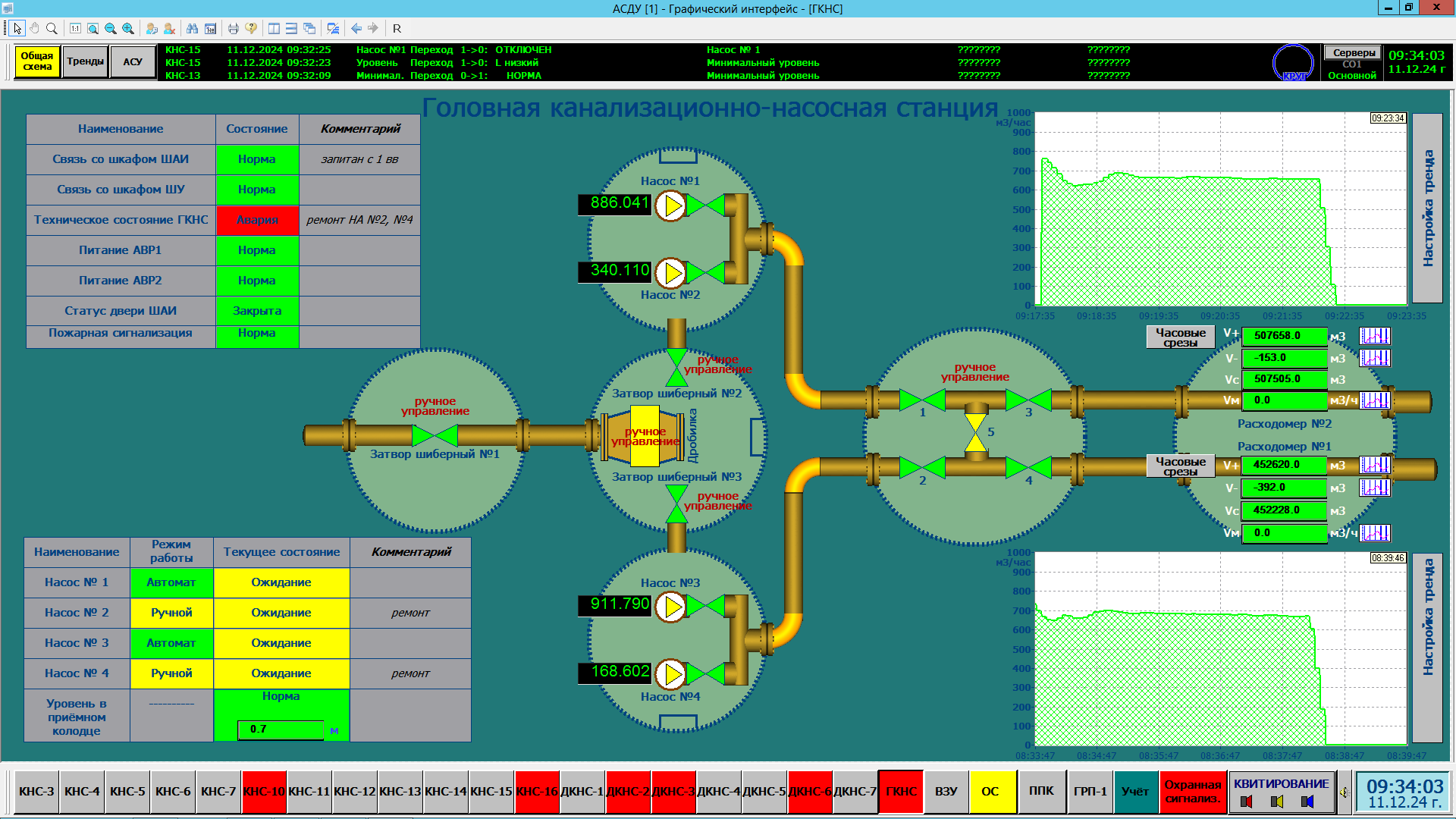The height and width of the screenshot is (819, 1456).
Task: Switch to the КНС-3 station tab
Action: [x=36, y=792]
